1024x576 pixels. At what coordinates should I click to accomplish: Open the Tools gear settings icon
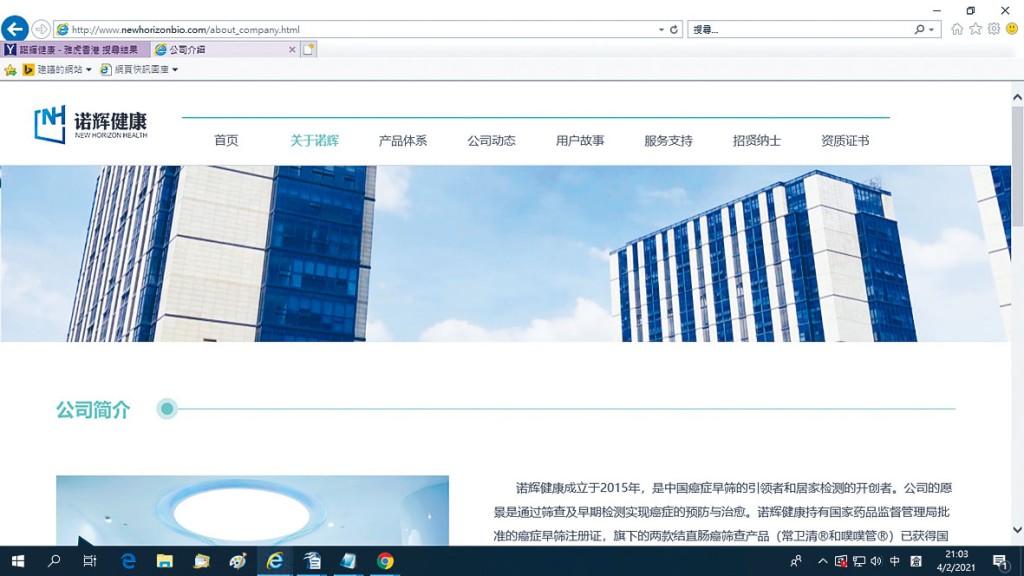click(x=992, y=28)
